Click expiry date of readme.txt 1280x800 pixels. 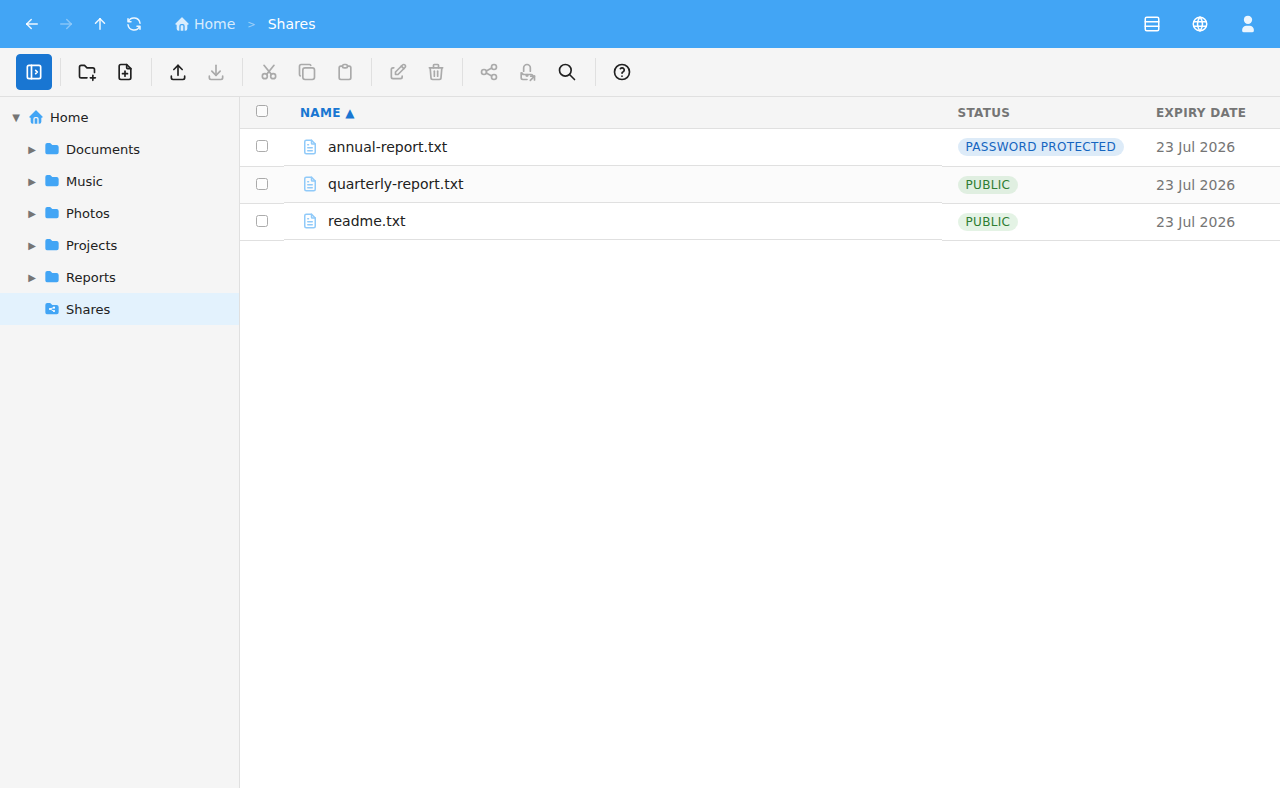click(x=1195, y=222)
